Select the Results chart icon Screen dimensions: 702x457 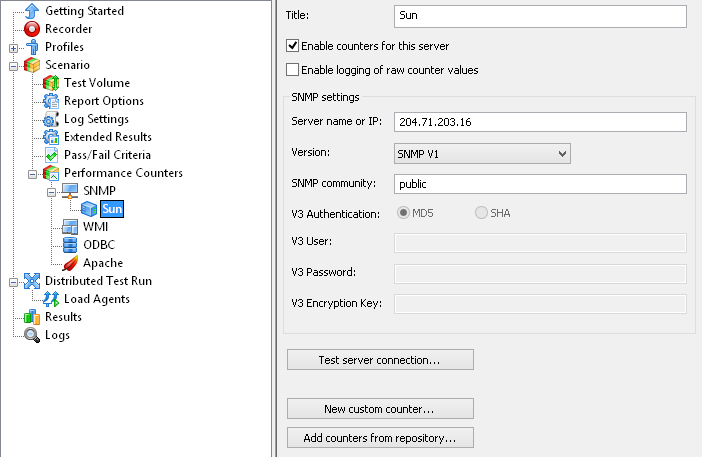tap(32, 317)
